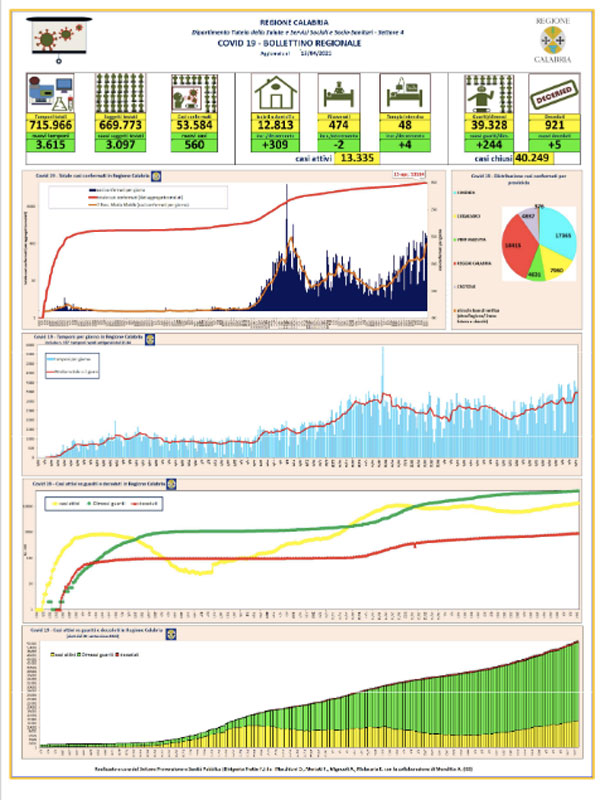Click the virus presentation board icon

point(59,40)
